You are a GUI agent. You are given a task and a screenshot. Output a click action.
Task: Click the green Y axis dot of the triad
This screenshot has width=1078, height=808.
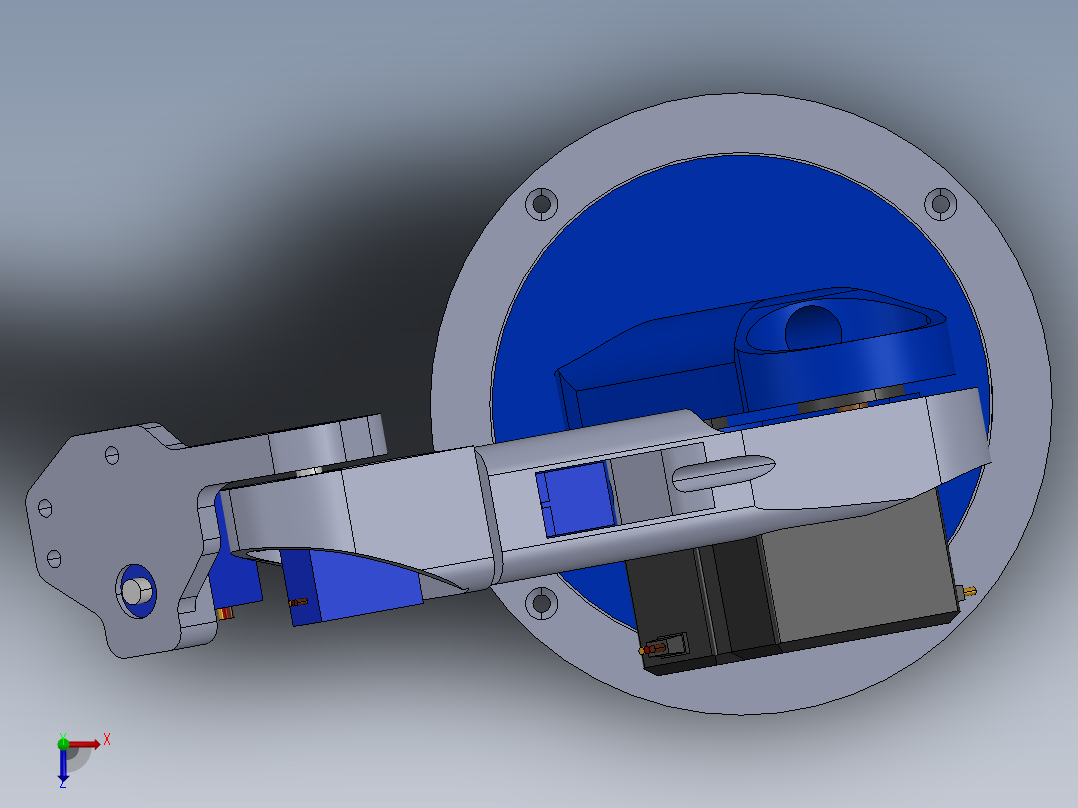[63, 743]
